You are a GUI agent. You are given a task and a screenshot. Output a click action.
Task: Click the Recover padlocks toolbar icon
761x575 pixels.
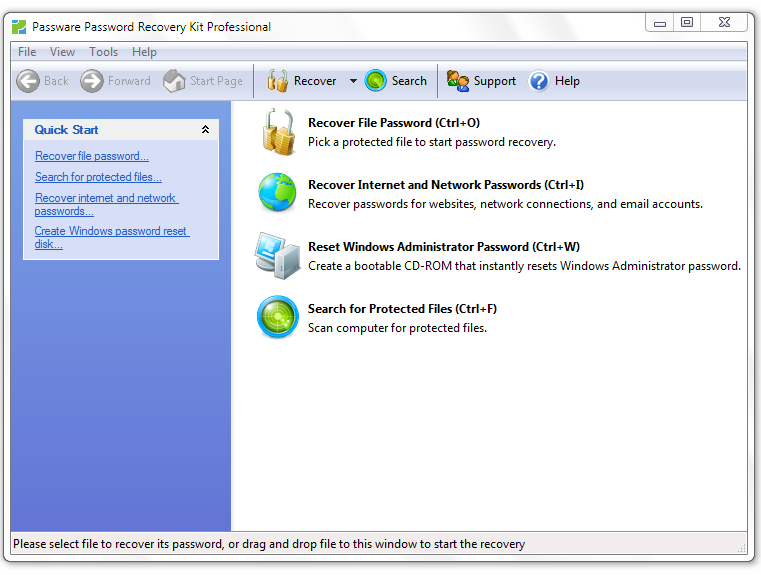pos(278,81)
